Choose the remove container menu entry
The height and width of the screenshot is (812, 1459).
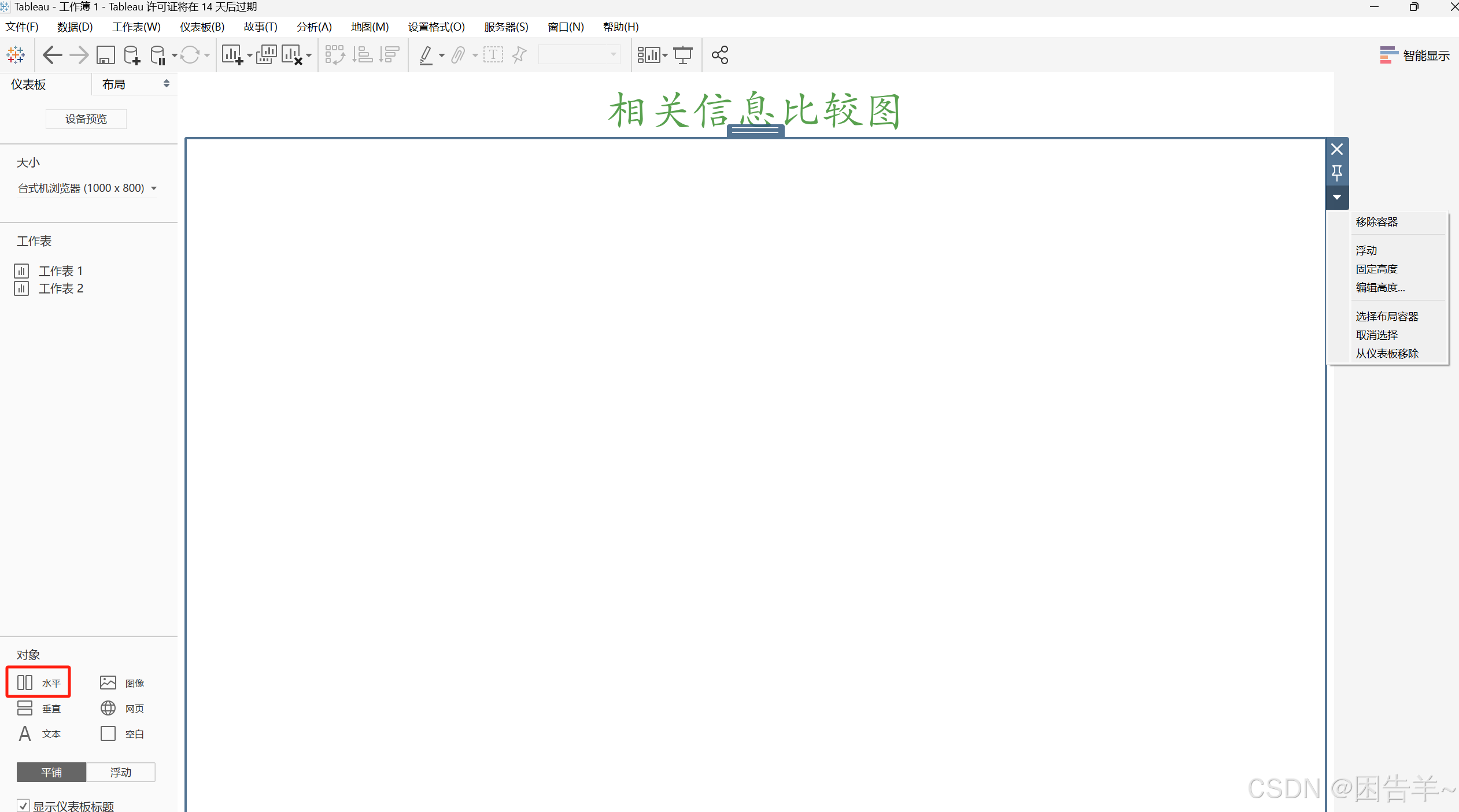[1376, 222]
